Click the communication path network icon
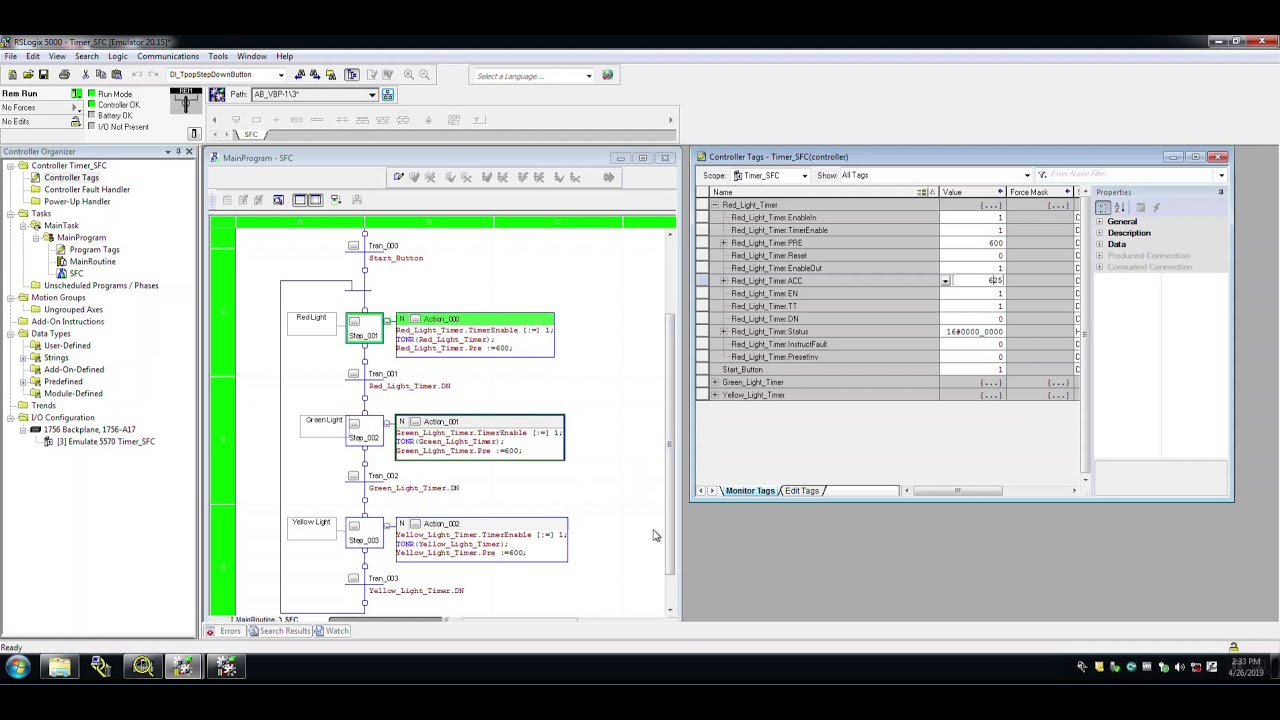 point(388,95)
